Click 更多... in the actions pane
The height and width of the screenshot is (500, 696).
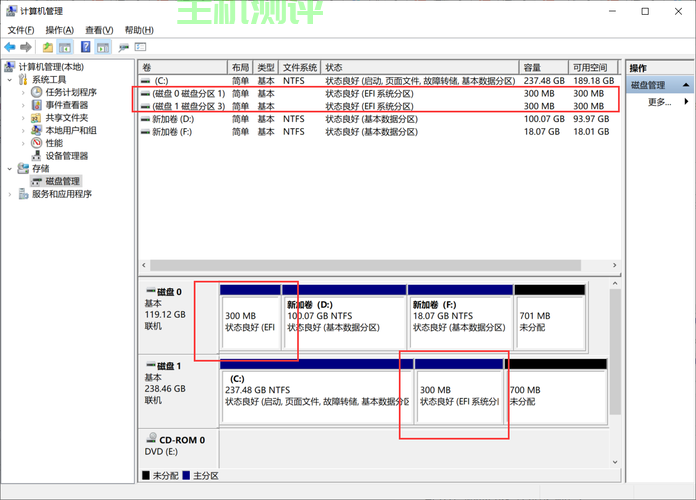(x=659, y=102)
